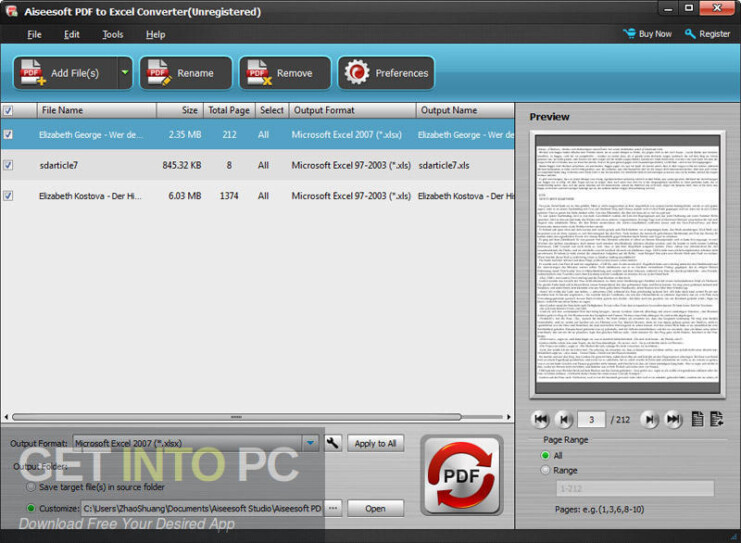This screenshot has height=543, width=741.
Task: Uncheck the Elizabeth George file checkbox
Action: coord(8,135)
